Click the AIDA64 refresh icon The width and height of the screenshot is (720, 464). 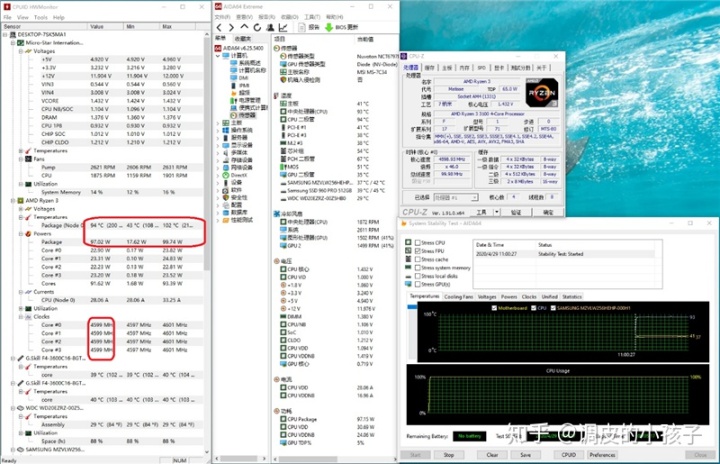point(257,28)
